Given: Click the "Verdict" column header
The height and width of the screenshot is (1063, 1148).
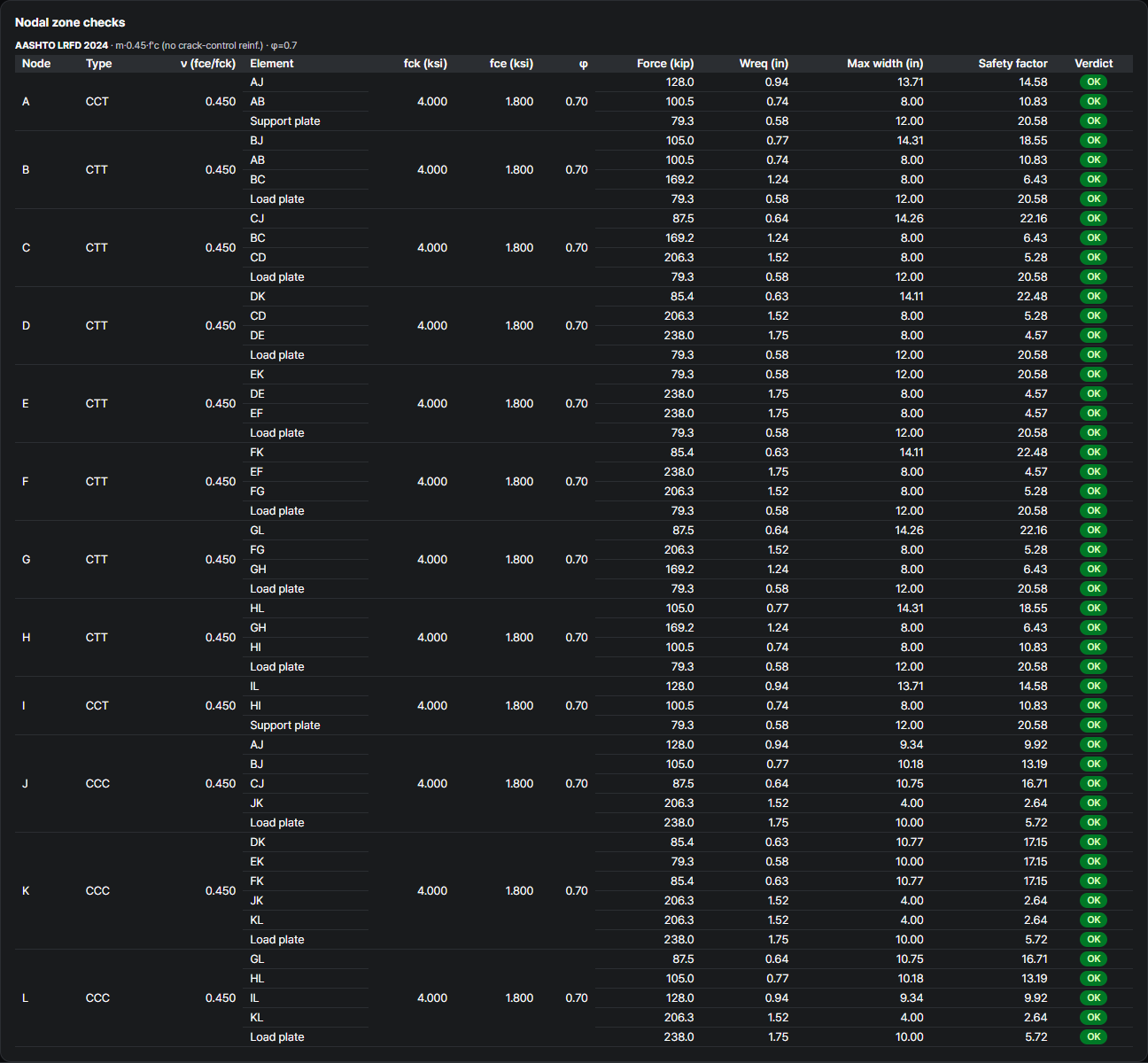Looking at the screenshot, I should click(x=1094, y=64).
